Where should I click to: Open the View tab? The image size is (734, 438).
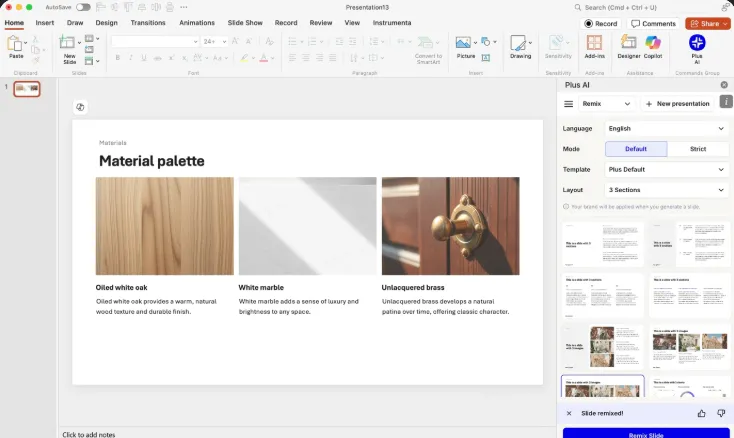(352, 22)
